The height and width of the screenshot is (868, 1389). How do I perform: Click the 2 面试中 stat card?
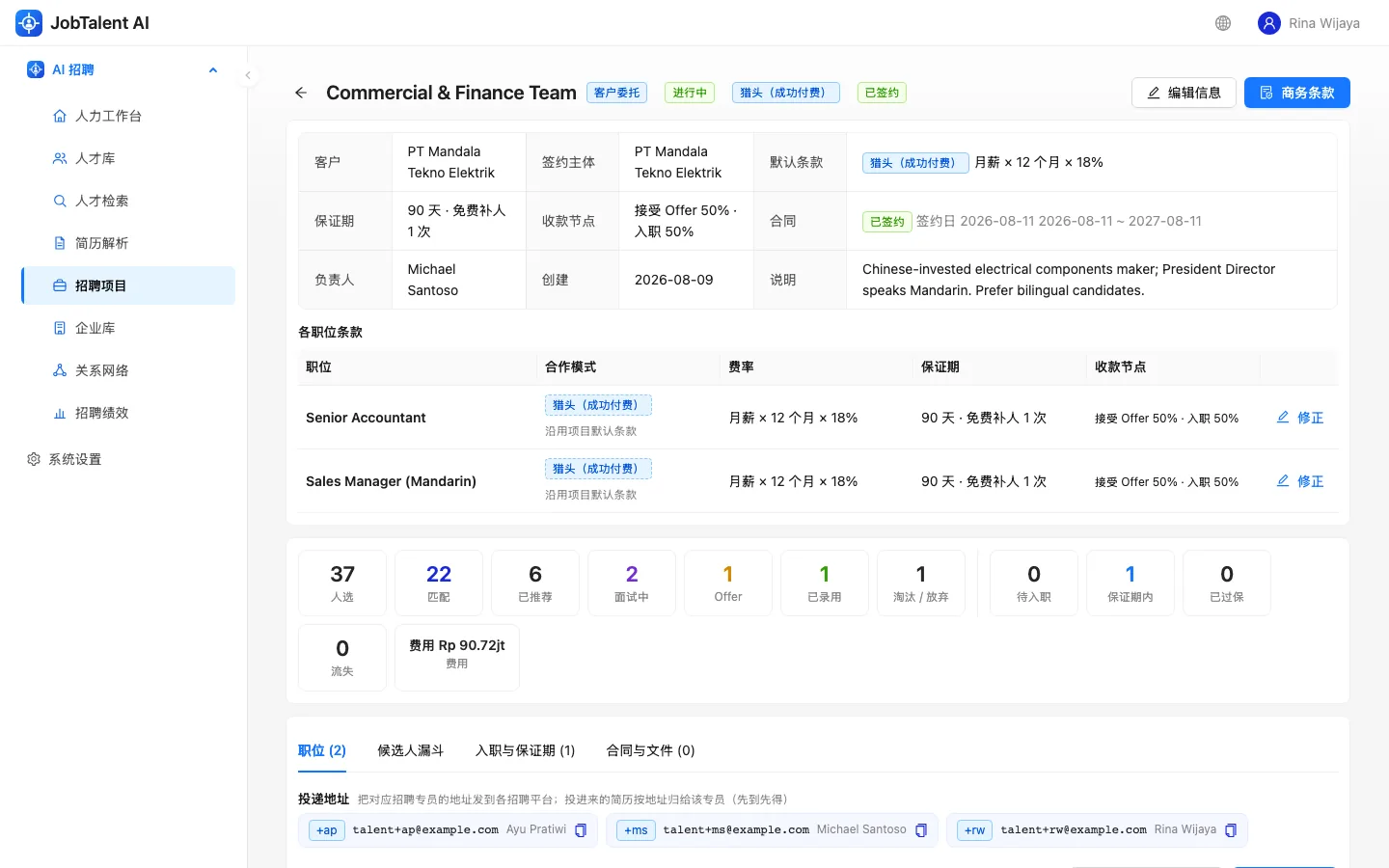[x=632, y=583]
